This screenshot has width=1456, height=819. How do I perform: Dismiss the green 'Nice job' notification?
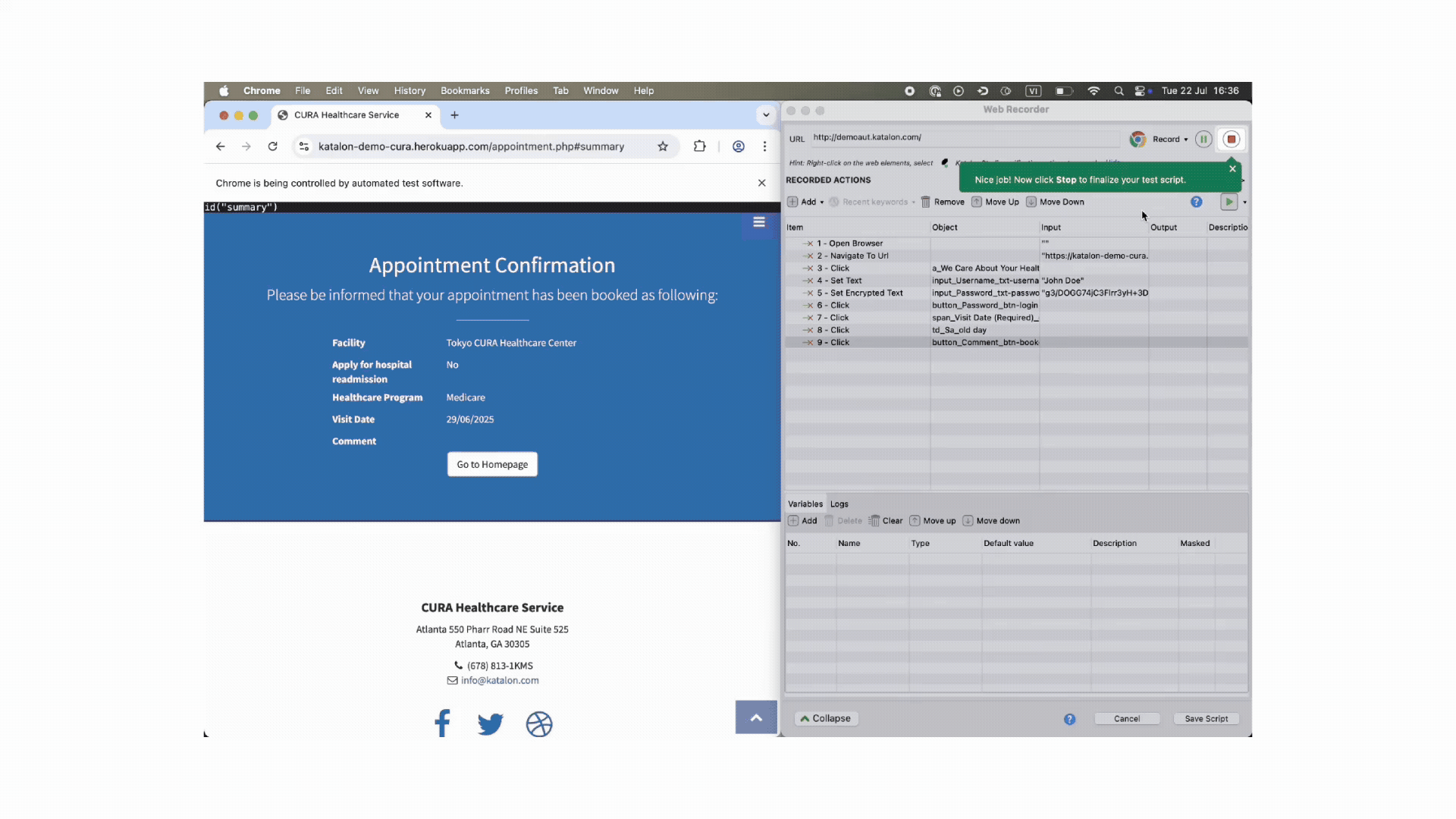(x=1232, y=168)
